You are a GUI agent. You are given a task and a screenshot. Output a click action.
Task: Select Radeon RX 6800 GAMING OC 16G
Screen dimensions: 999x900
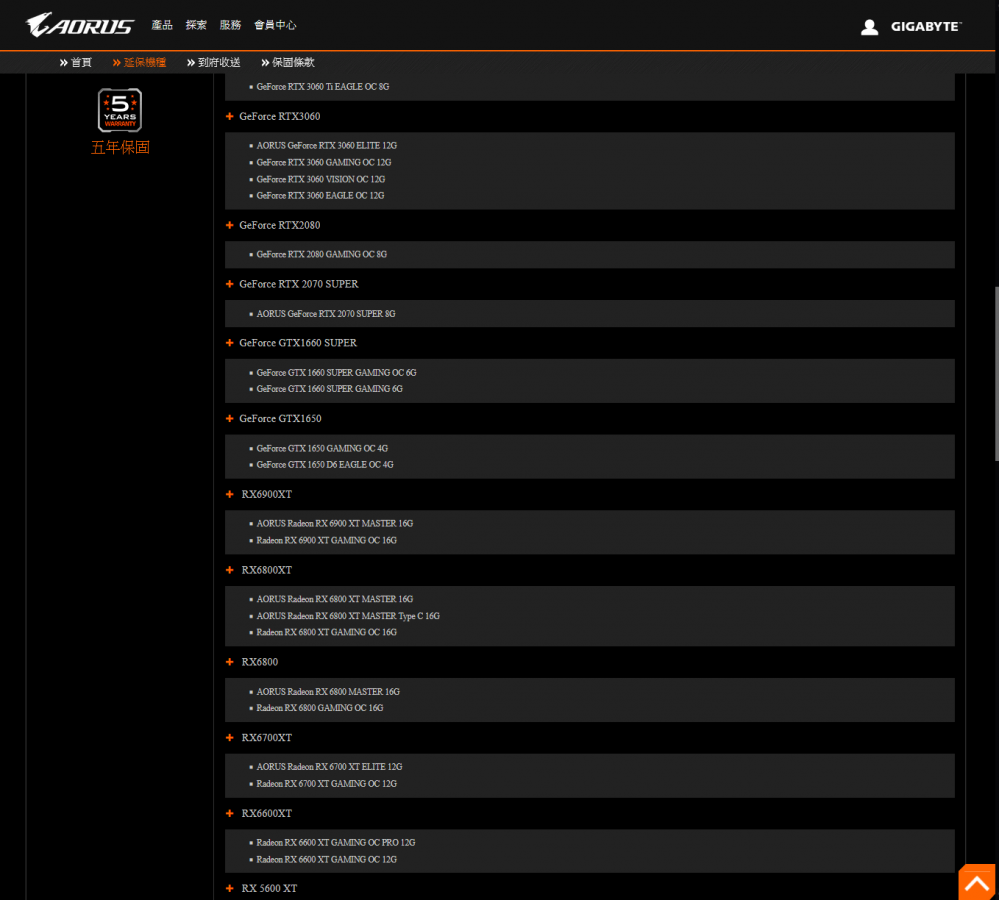pyautogui.click(x=320, y=708)
